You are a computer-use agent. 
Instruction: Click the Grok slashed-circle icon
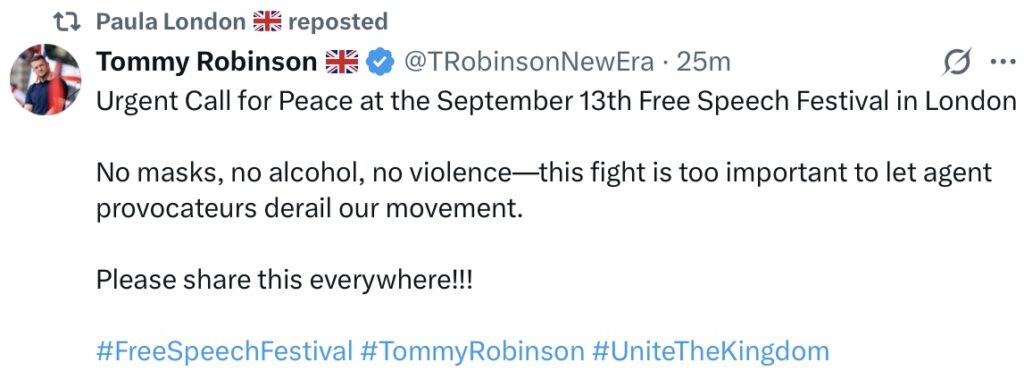click(958, 62)
